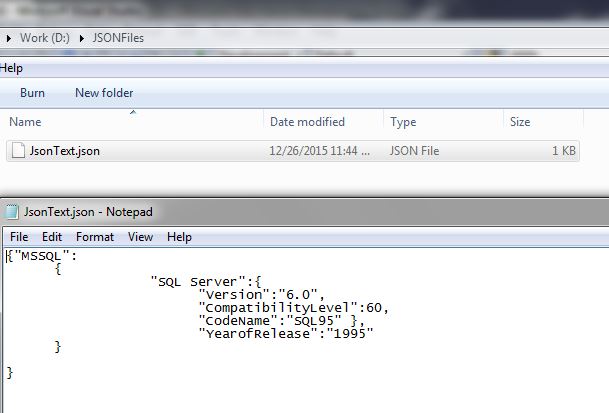This screenshot has height=413, width=609.
Task: Open the Notepad File menu
Action: click(19, 237)
